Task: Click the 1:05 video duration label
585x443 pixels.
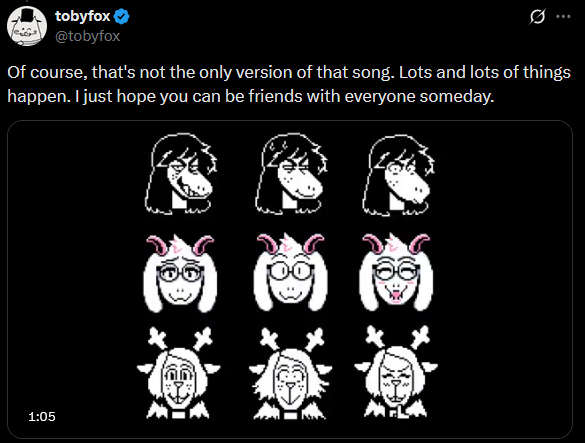Action: [42, 417]
